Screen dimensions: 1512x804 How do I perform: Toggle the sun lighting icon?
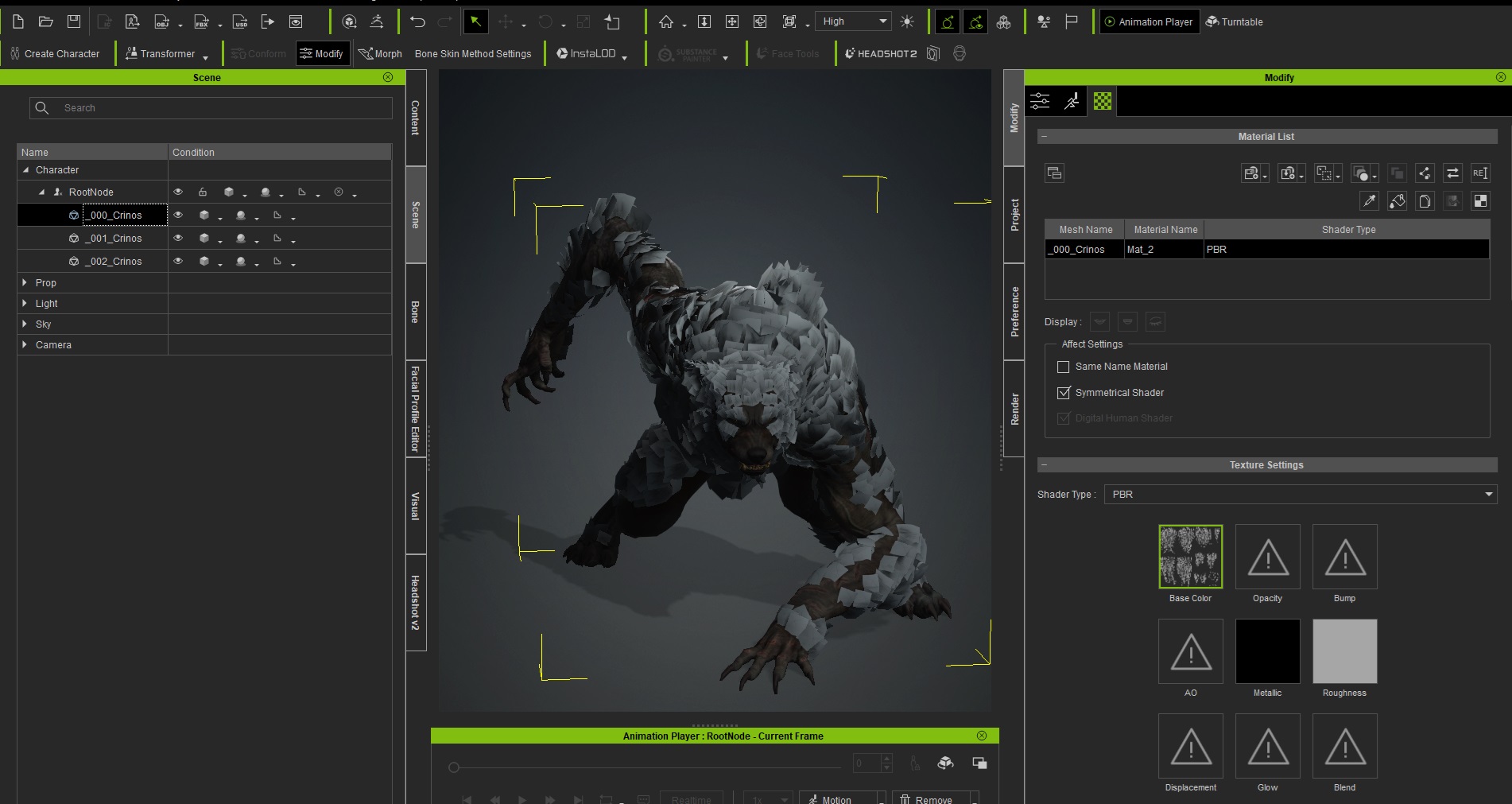click(907, 21)
